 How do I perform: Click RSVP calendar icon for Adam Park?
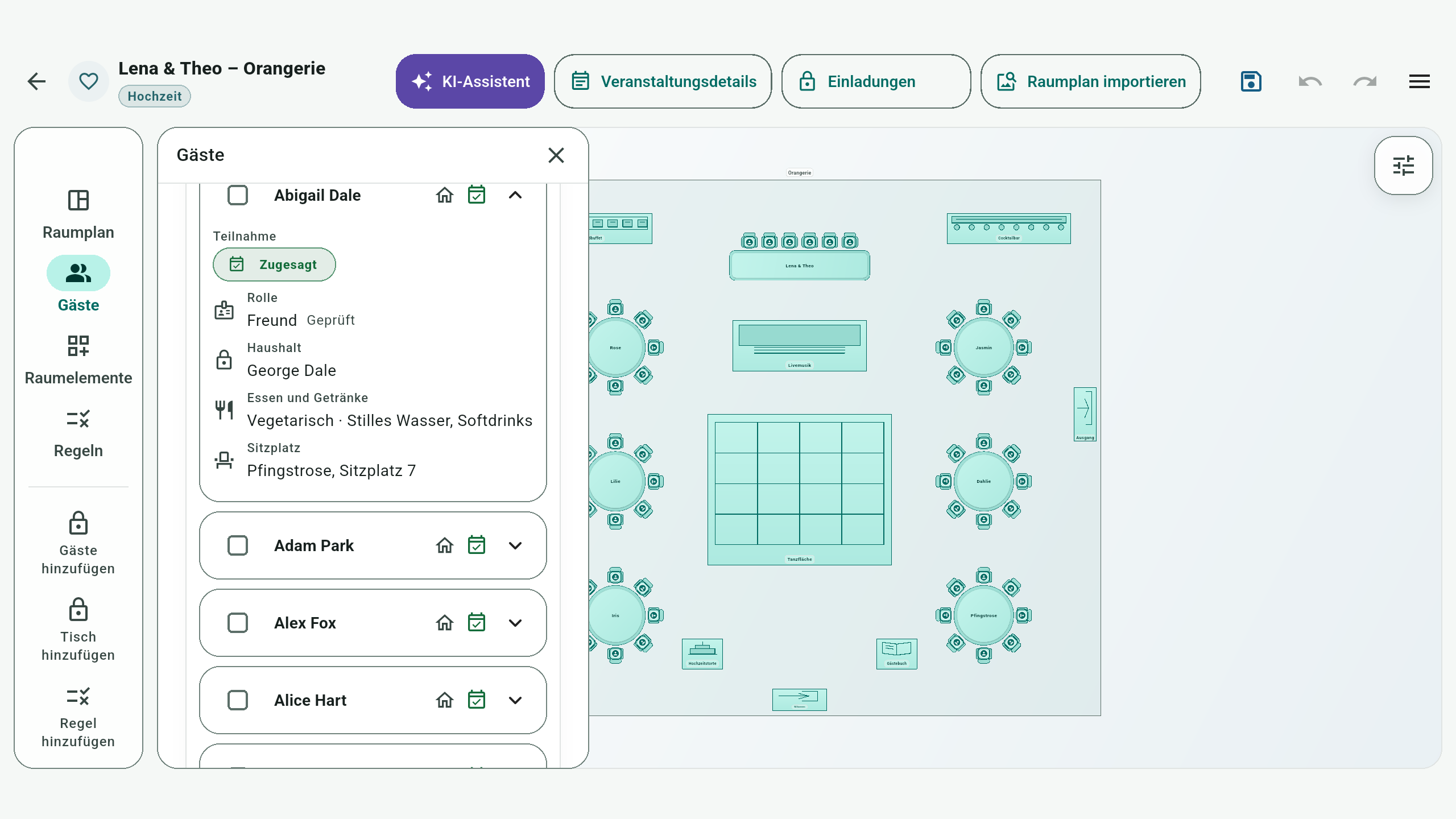coord(477,545)
